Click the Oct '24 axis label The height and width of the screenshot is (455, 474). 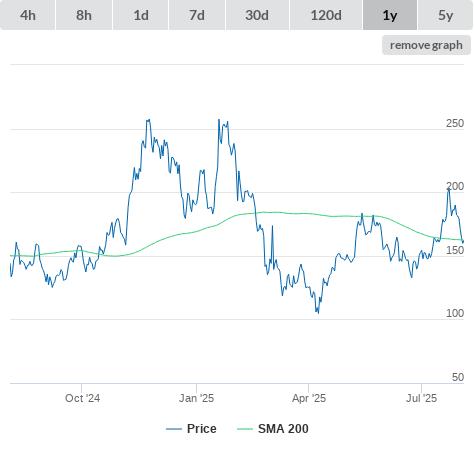[82, 398]
